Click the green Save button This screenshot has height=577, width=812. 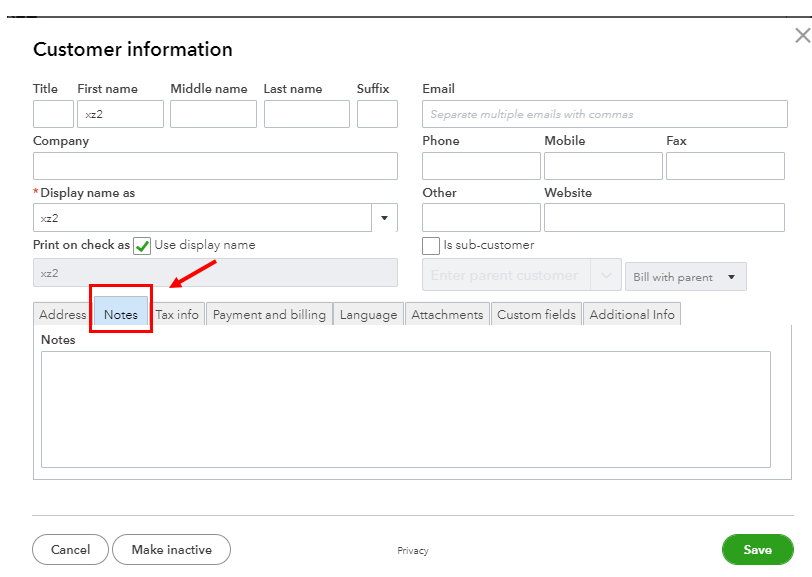coord(757,550)
